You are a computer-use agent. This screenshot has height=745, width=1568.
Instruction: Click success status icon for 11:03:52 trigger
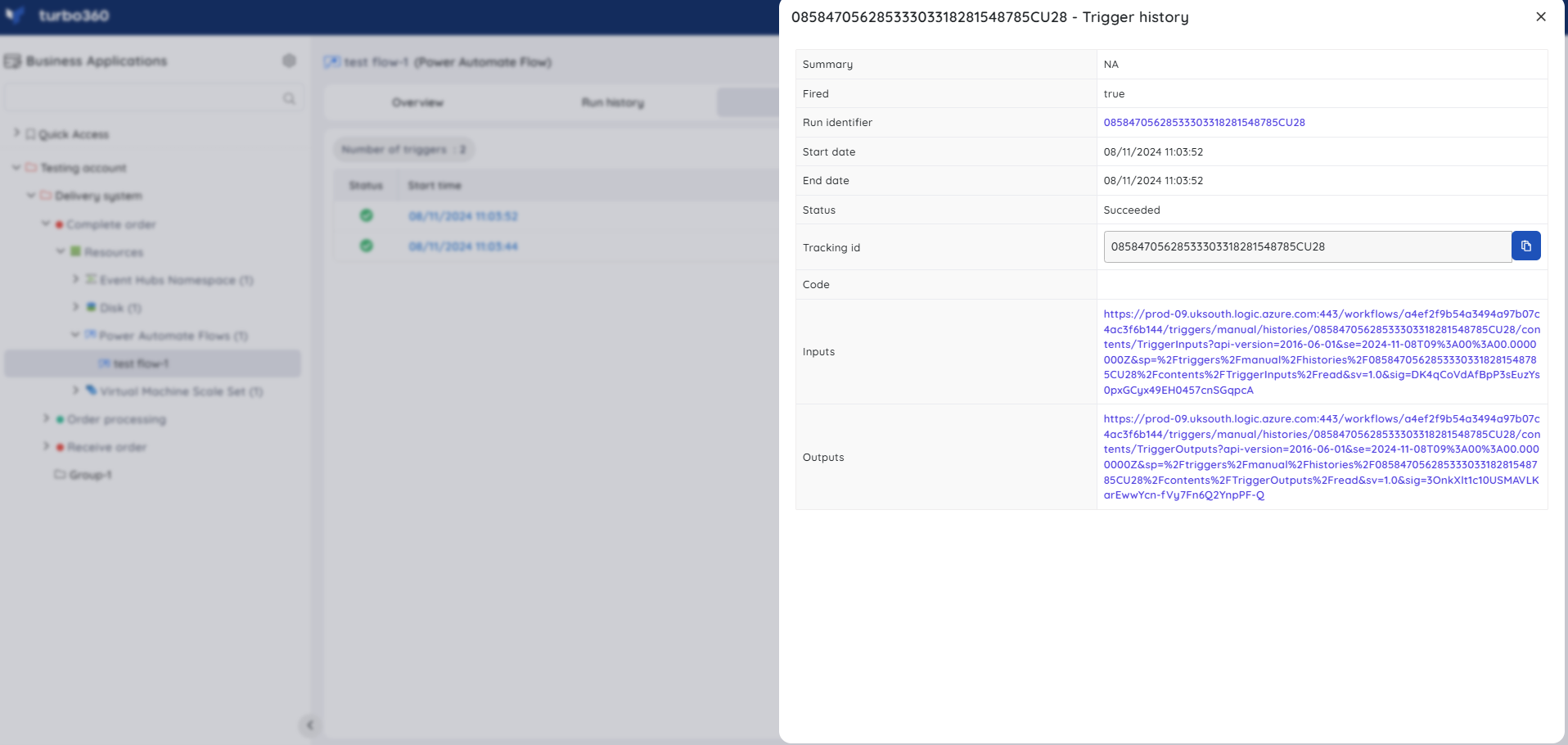tap(367, 215)
